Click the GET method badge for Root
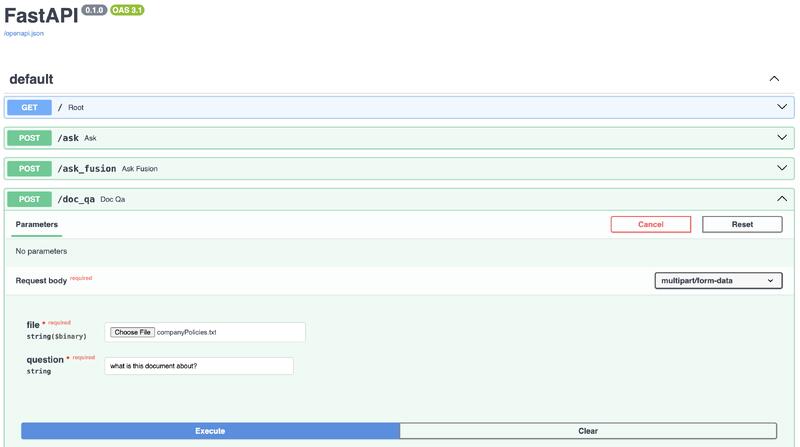This screenshot has height=447, width=800. (30, 107)
